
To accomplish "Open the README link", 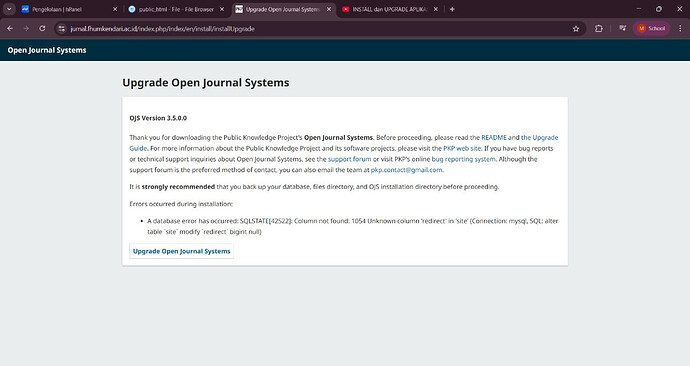I will click(x=494, y=138).
